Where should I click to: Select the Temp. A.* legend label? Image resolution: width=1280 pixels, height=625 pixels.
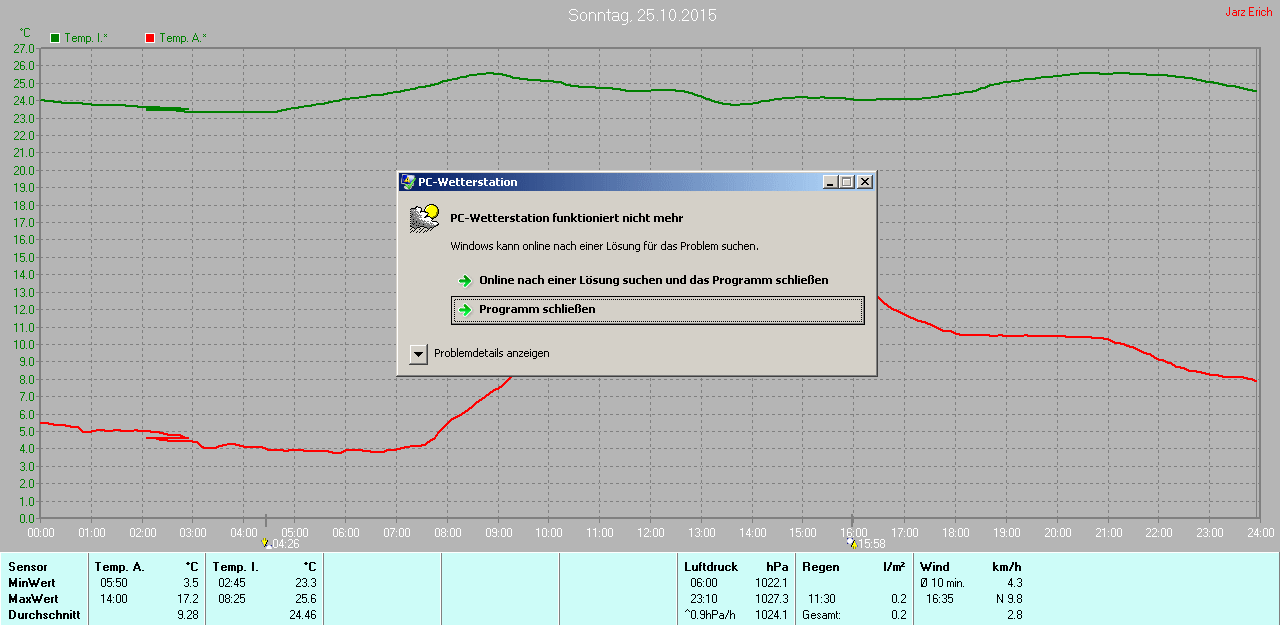183,38
